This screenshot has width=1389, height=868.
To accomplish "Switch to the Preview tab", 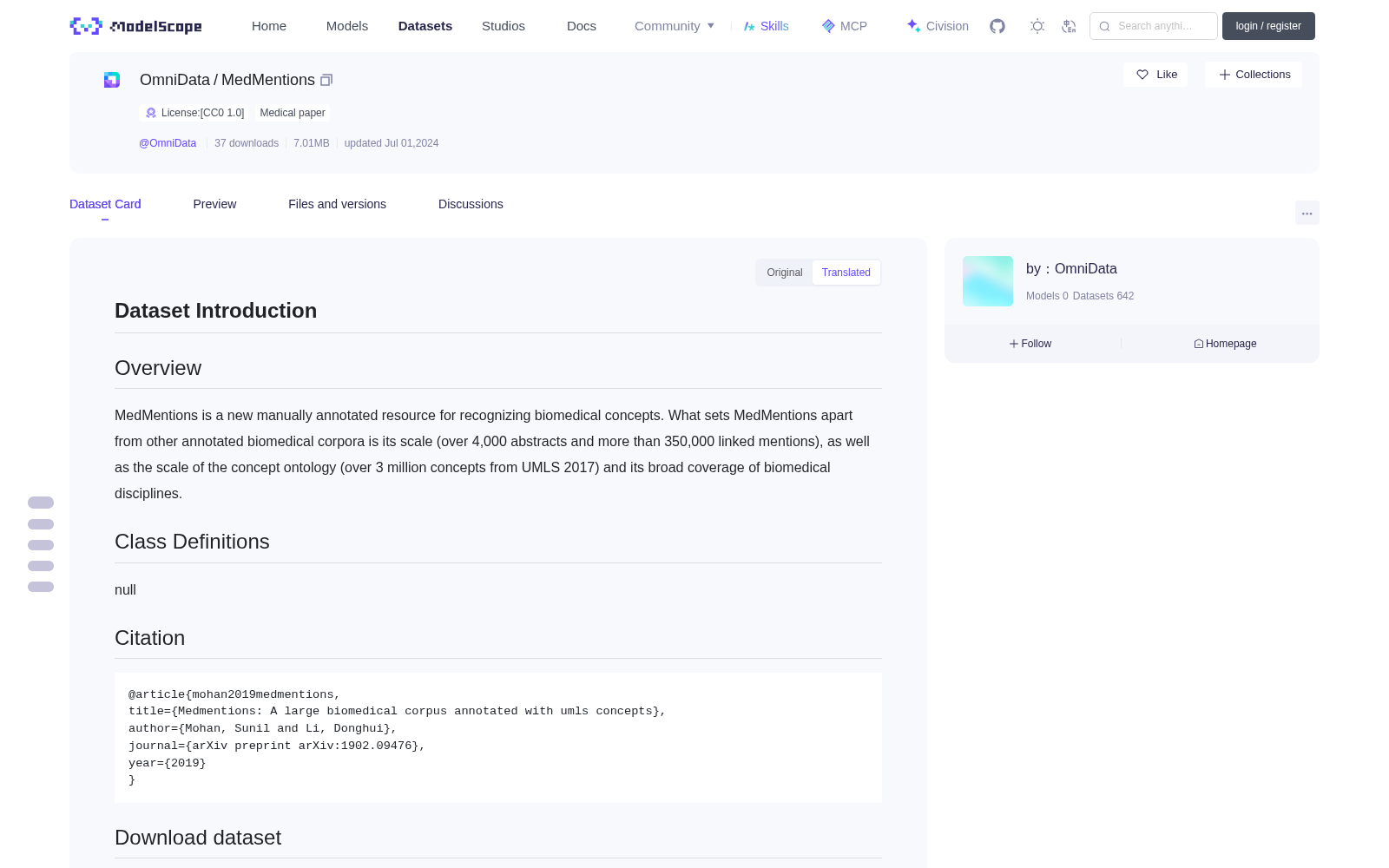I will tap(214, 204).
